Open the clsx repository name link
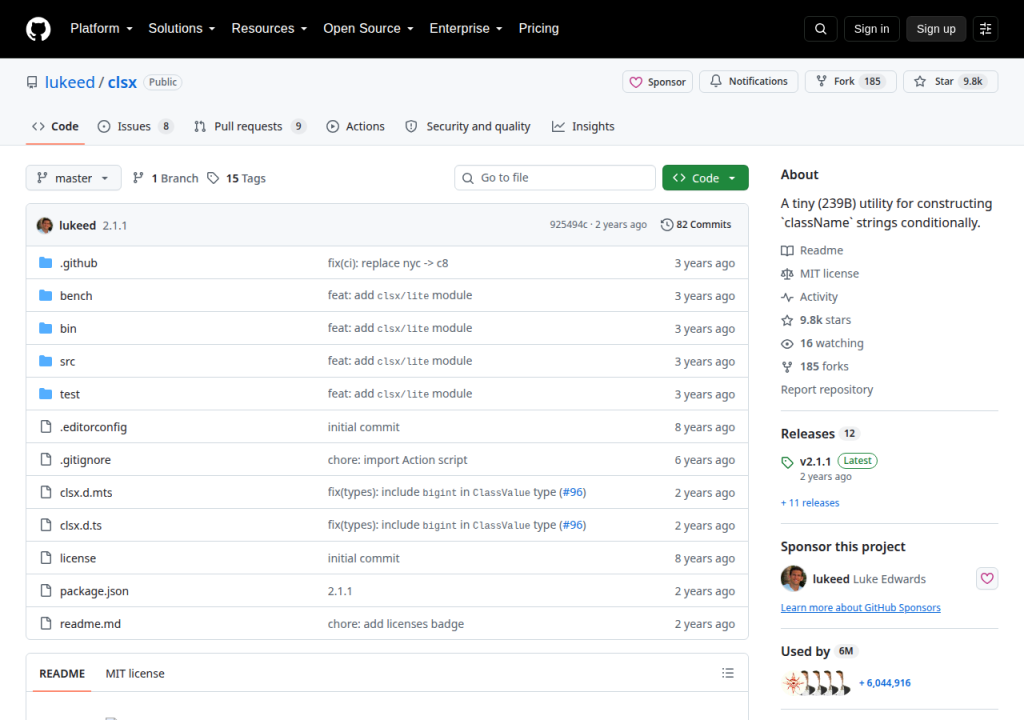 pyautogui.click(x=122, y=82)
